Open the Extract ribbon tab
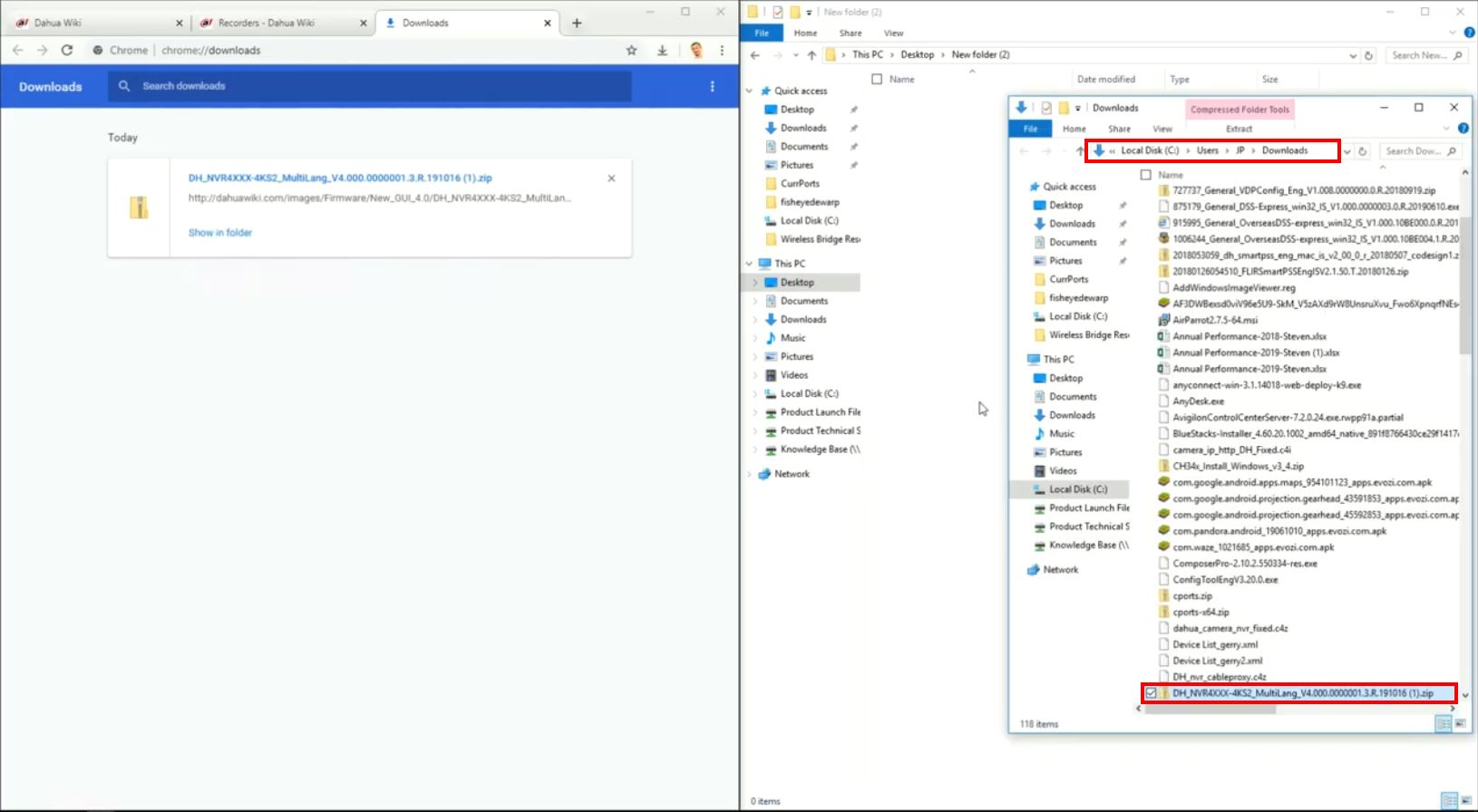The width and height of the screenshot is (1478, 812). pos(1239,129)
